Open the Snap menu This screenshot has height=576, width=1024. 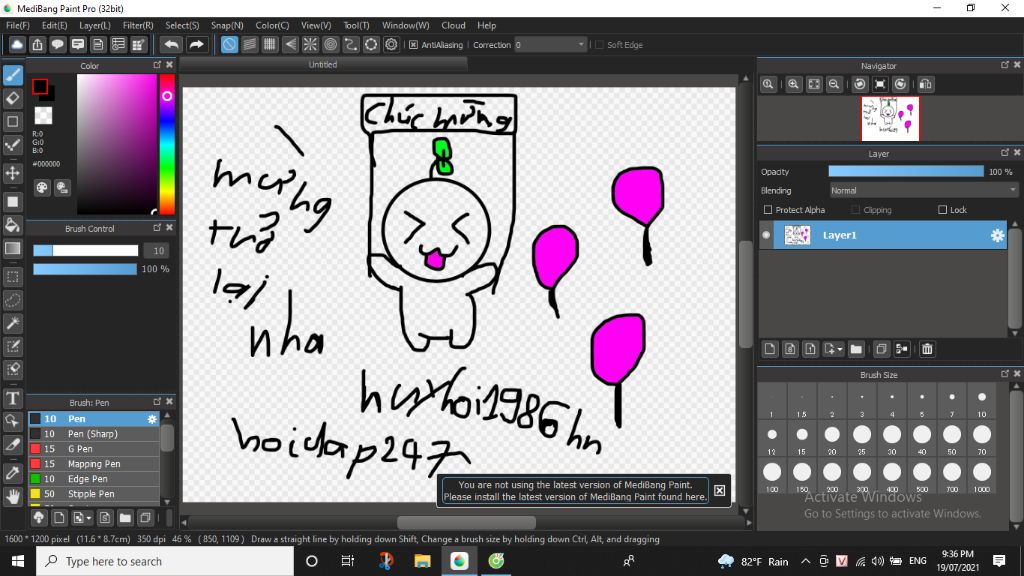(227, 25)
